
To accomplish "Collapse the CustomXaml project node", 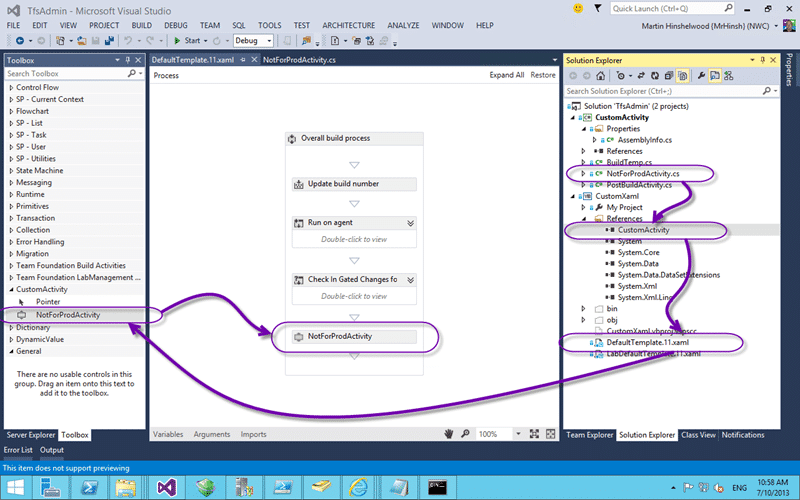I will tap(572, 196).
